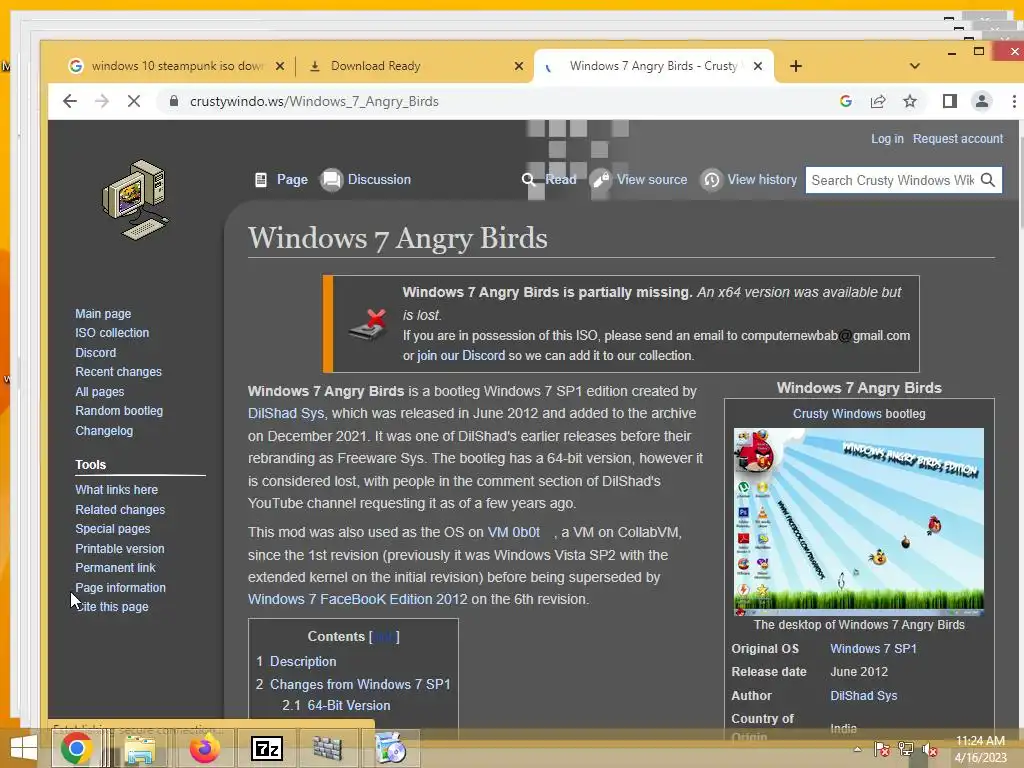Click the Crusty Windows wiki logo
1024x768 pixels.
pos(136,199)
